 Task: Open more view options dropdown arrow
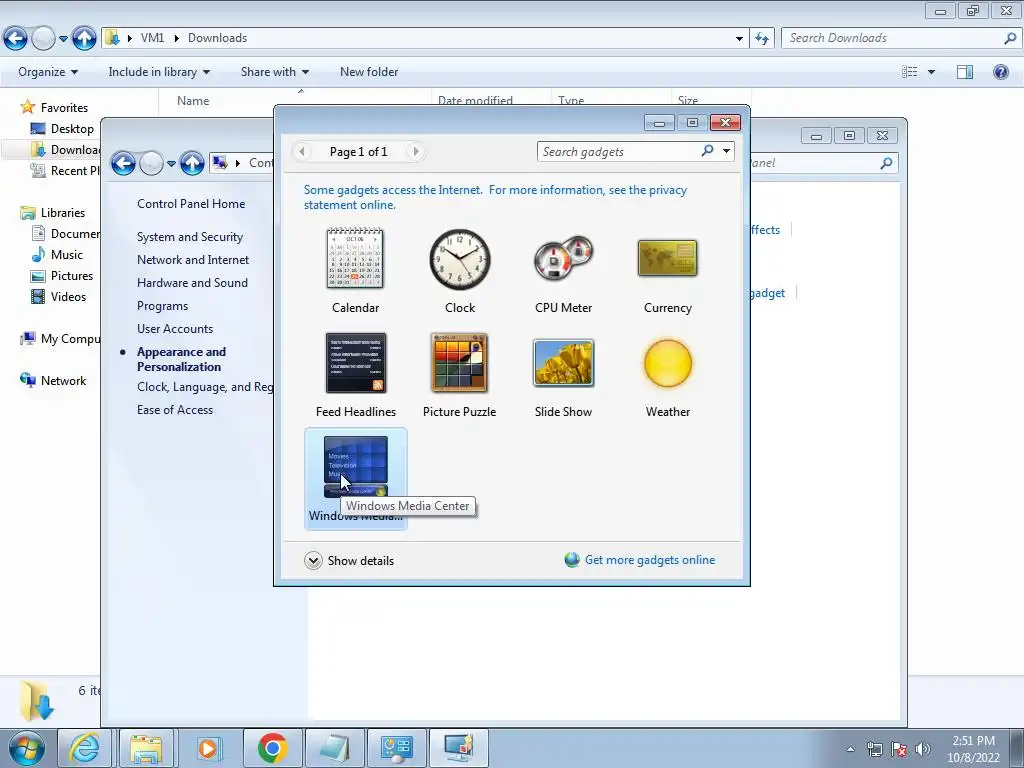point(931,72)
